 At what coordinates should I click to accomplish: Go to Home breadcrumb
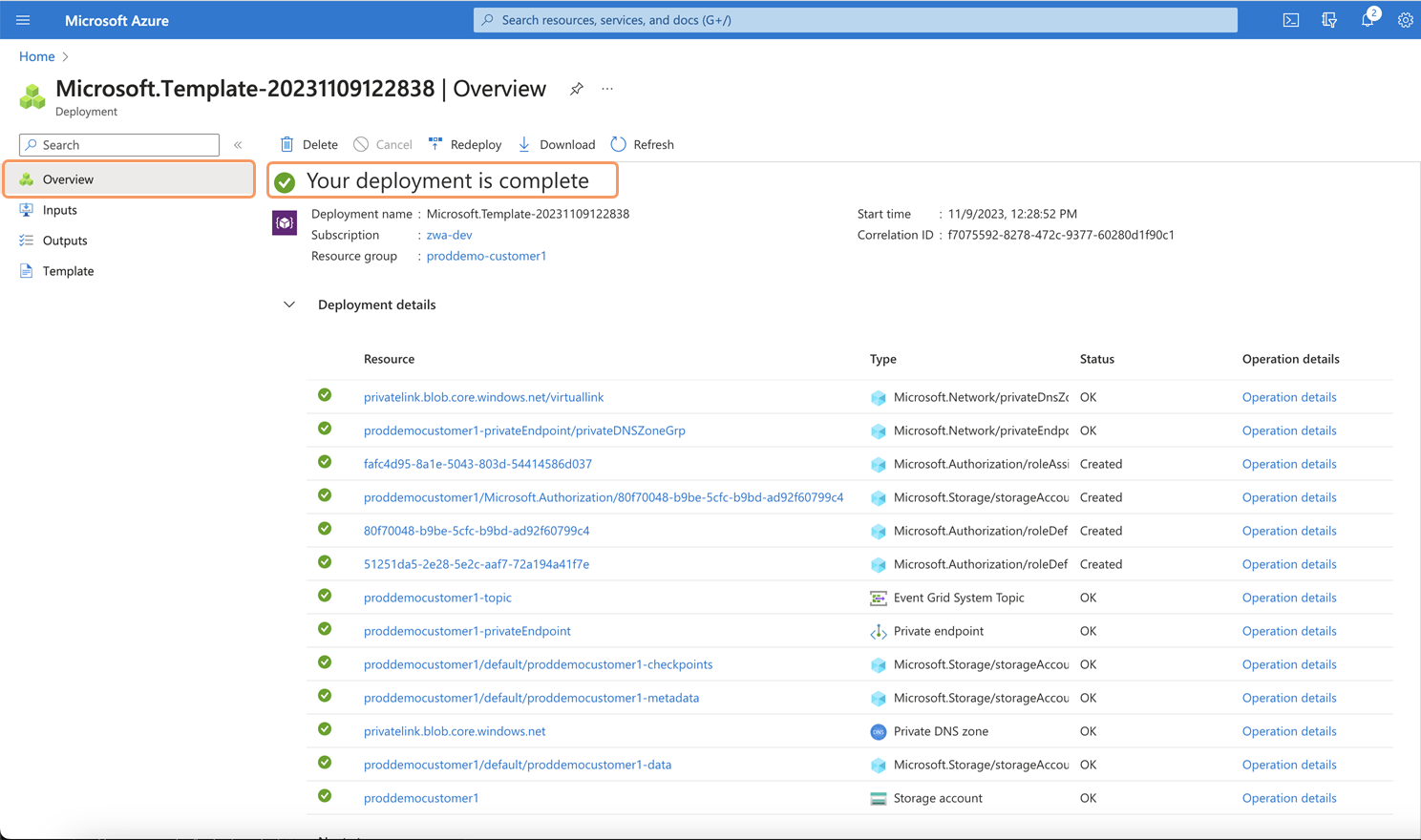tap(37, 56)
